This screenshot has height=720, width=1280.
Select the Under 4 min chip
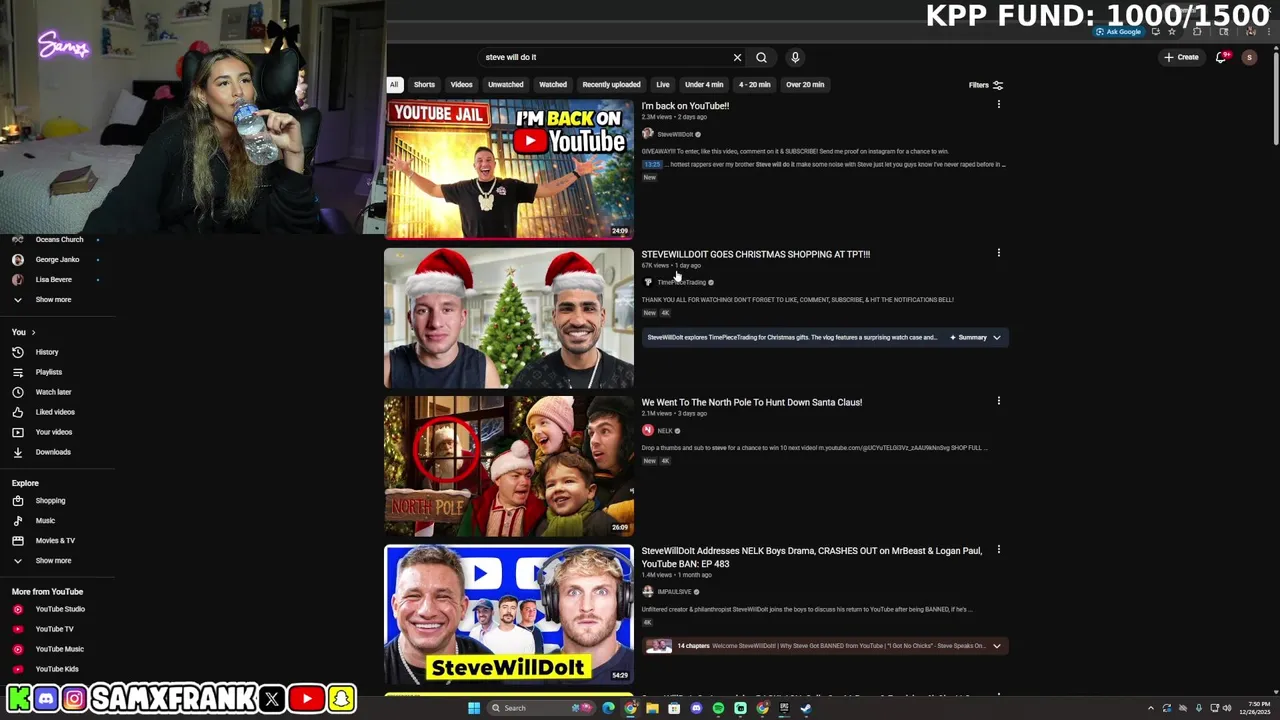(704, 85)
